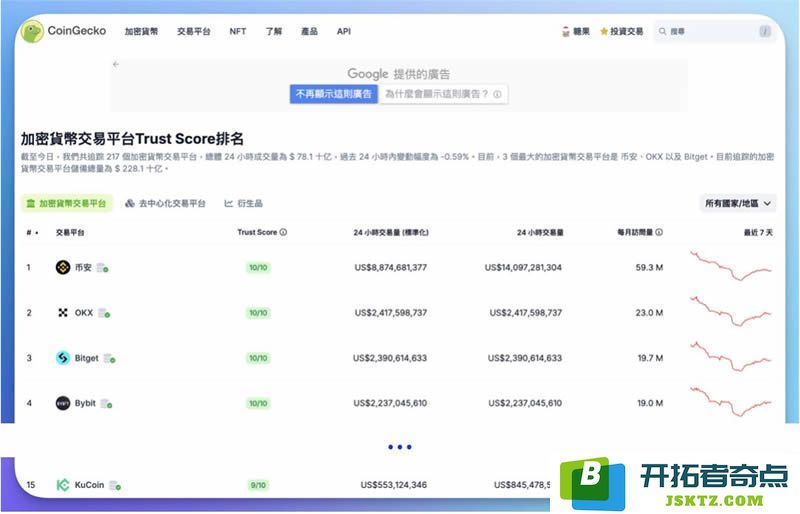Click the Bitget exchange logo
This screenshot has height=514, width=800.
pos(63,358)
